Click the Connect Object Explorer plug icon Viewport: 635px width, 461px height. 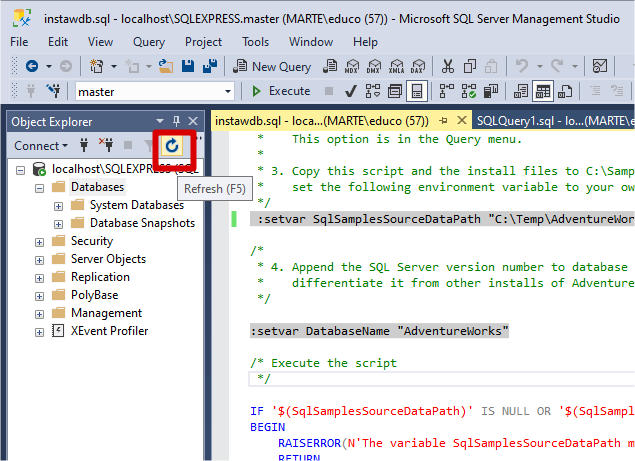(84, 145)
